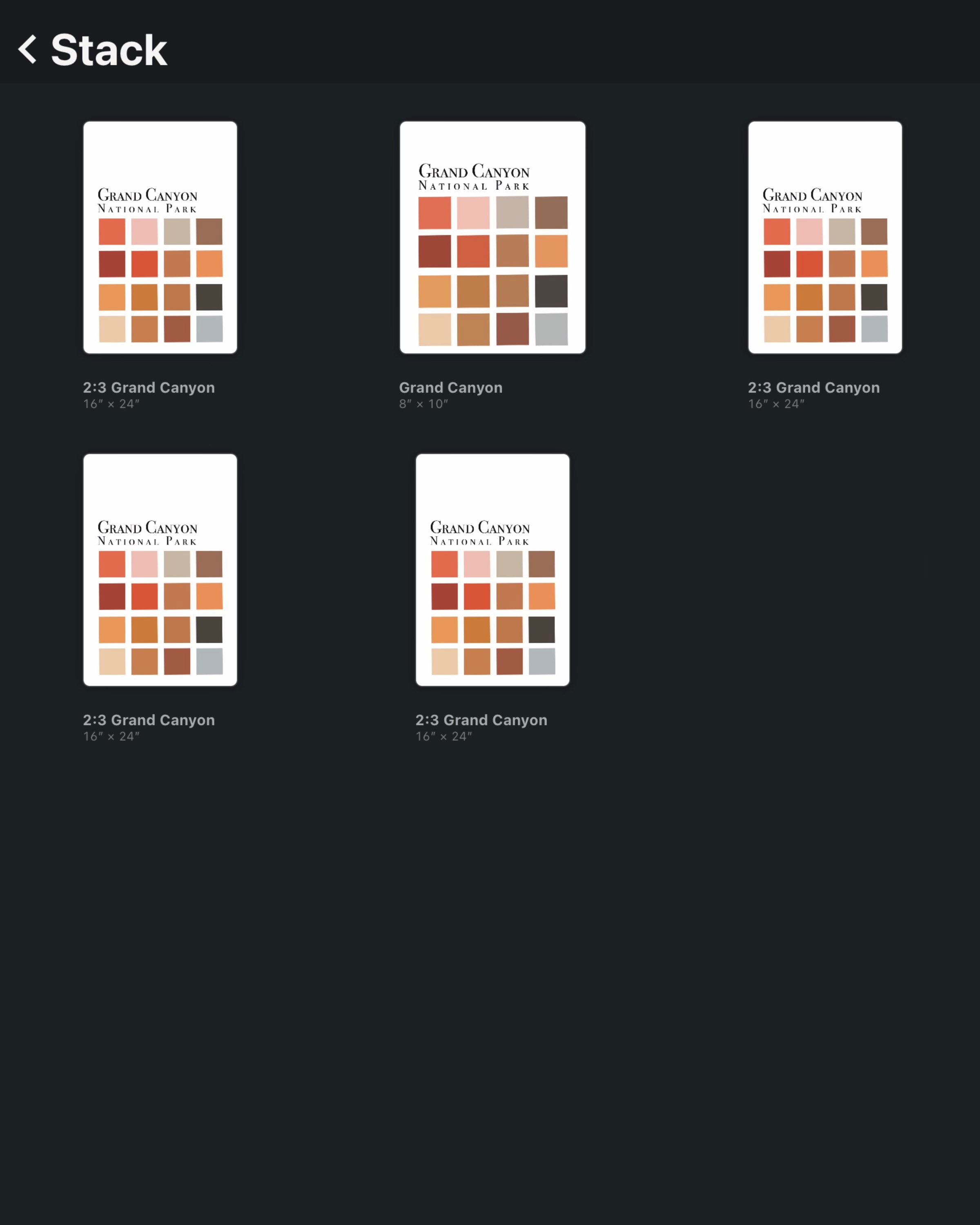Go back using the chevron beside Stack
980x1225 pixels.
[x=28, y=49]
